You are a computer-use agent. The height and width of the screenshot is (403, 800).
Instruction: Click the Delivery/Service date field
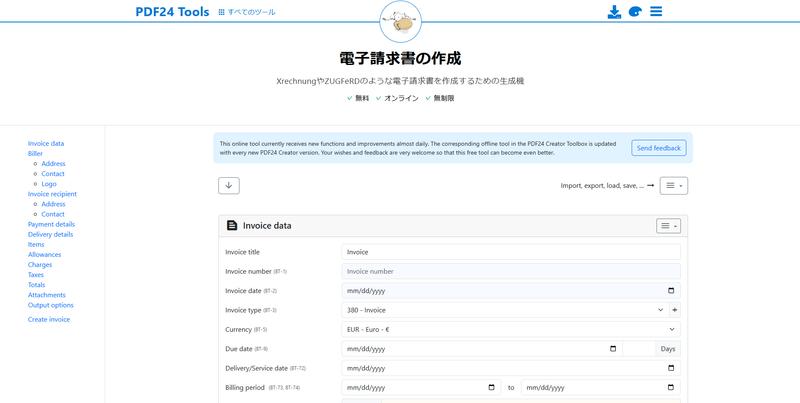click(x=511, y=368)
